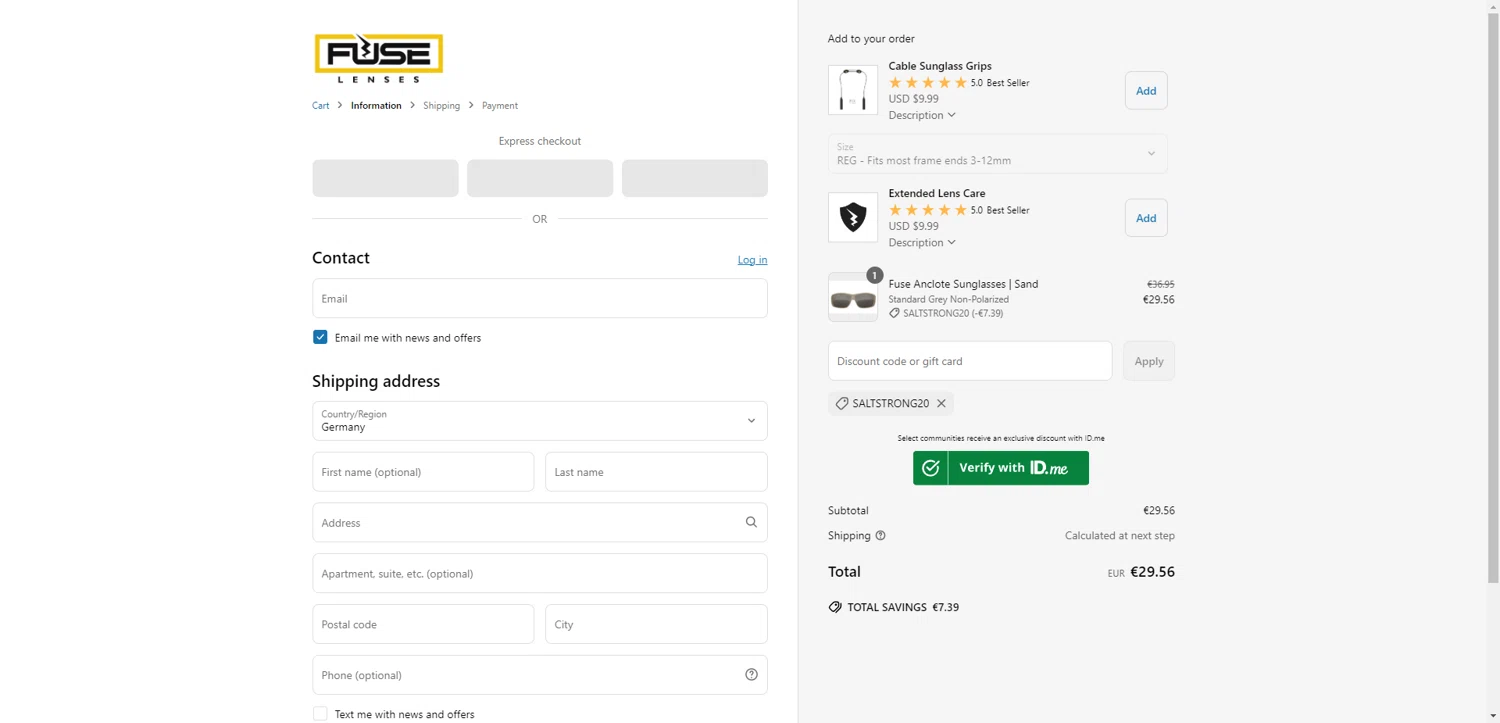The height and width of the screenshot is (723, 1500).
Task: Click the address search magnifier icon
Action: click(x=751, y=522)
